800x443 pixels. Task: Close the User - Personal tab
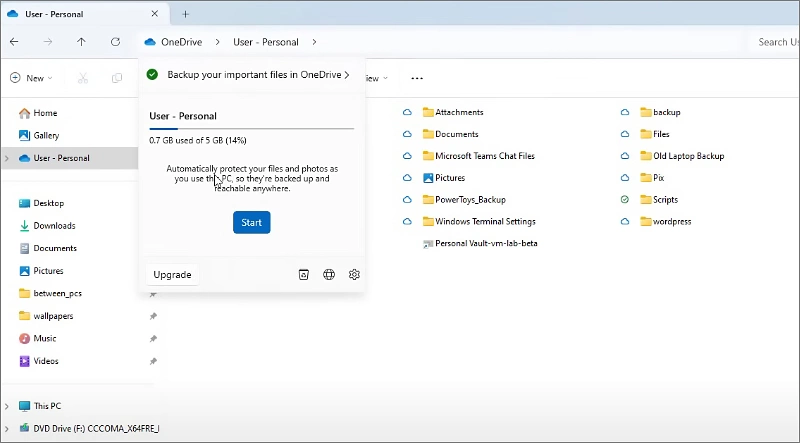click(x=155, y=14)
